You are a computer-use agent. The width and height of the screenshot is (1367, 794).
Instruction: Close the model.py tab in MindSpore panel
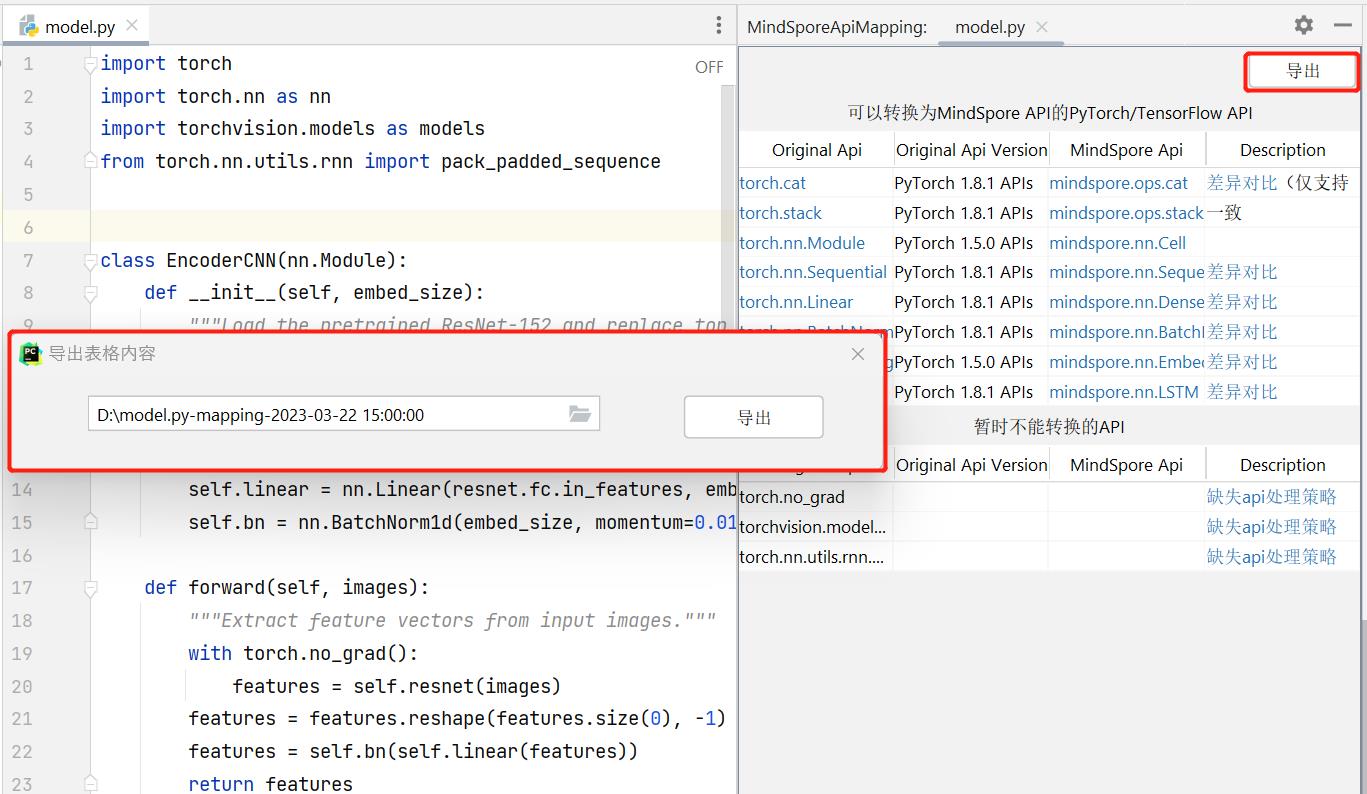(x=1042, y=27)
